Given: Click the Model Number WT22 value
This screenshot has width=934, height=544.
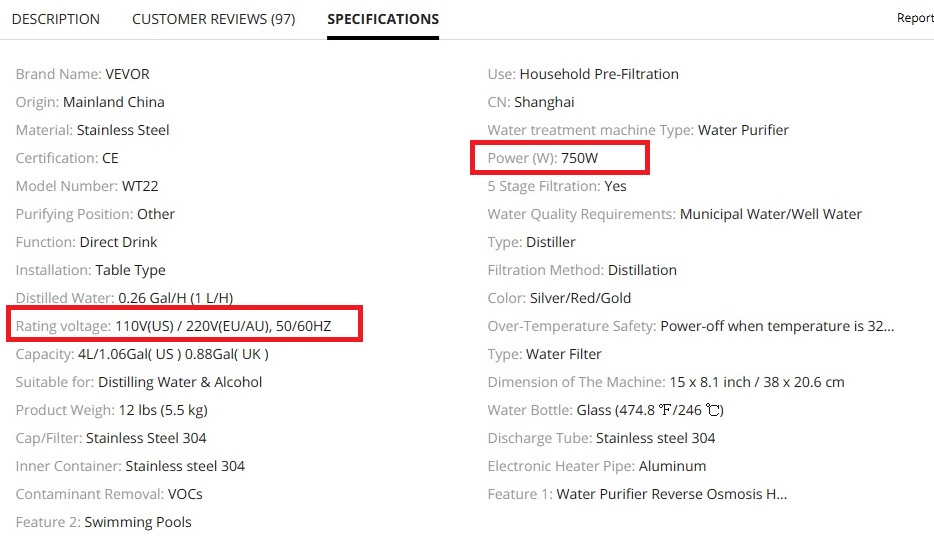Looking at the screenshot, I should point(139,186).
